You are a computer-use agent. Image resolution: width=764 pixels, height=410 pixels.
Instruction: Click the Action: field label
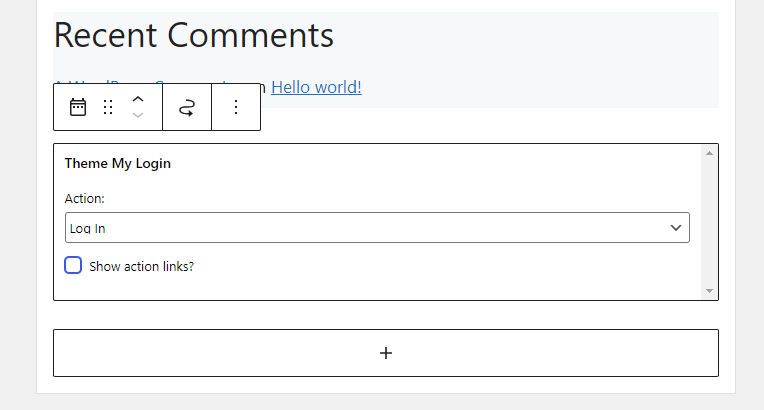click(x=85, y=198)
